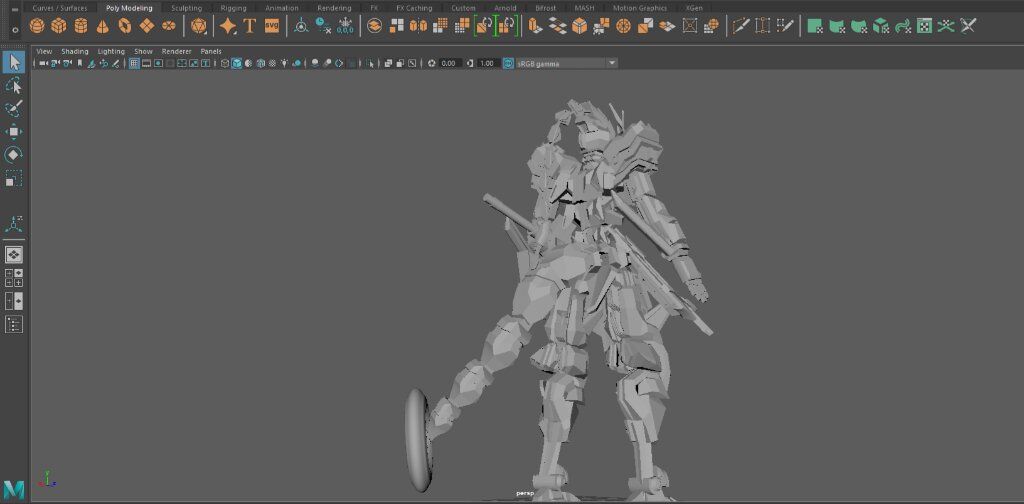The width and height of the screenshot is (1024, 504).
Task: Click the gamma value field 1.00
Action: (487, 63)
